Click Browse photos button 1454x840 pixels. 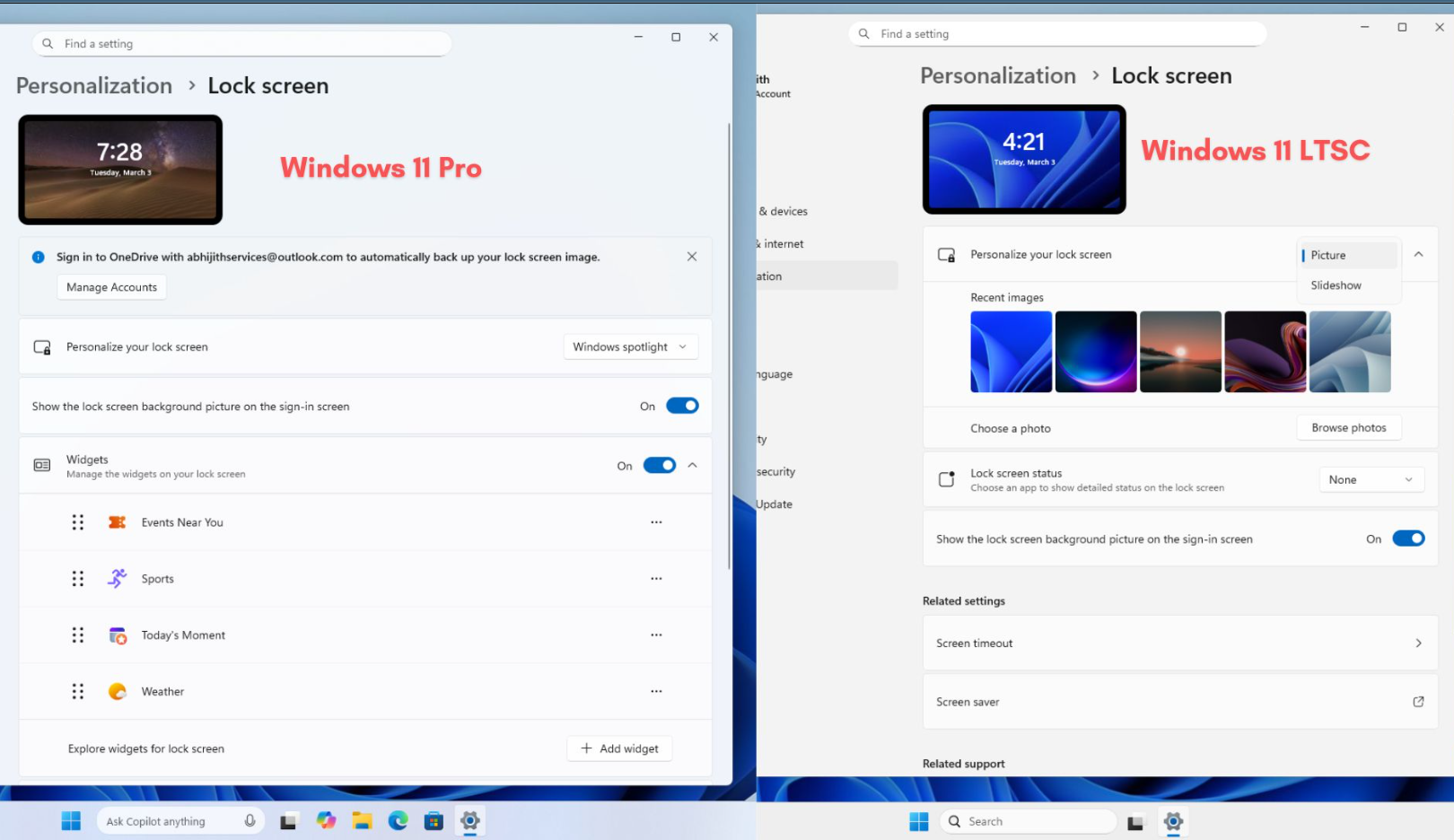coord(1349,428)
